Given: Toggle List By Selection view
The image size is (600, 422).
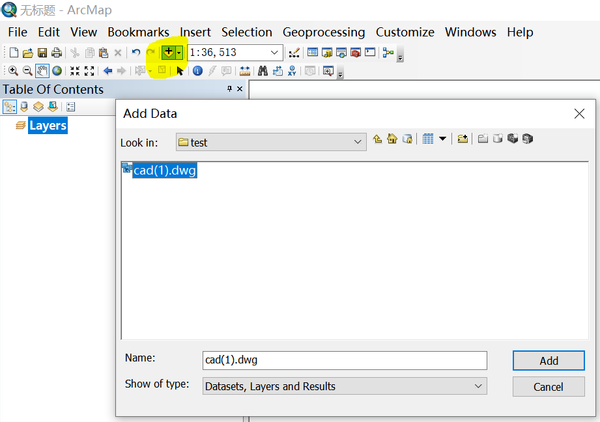Looking at the screenshot, I should [x=53, y=107].
